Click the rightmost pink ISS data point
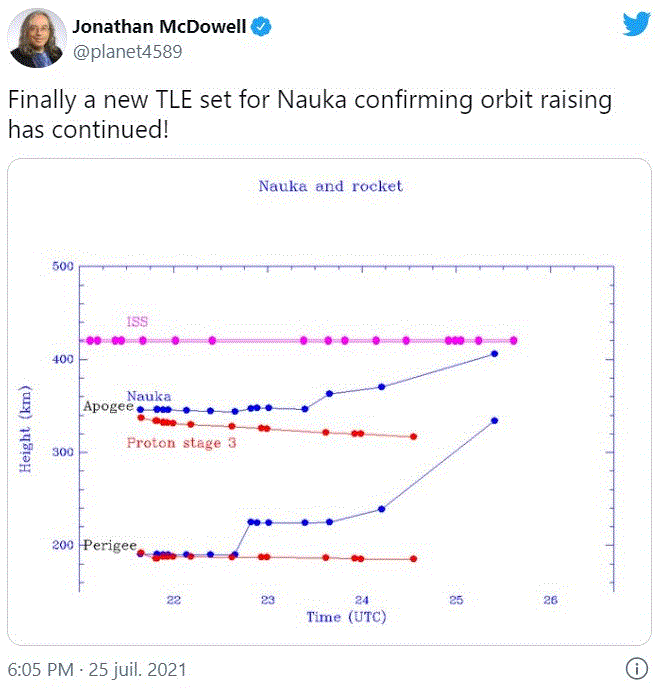The width and height of the screenshot is (658, 688). click(x=514, y=341)
